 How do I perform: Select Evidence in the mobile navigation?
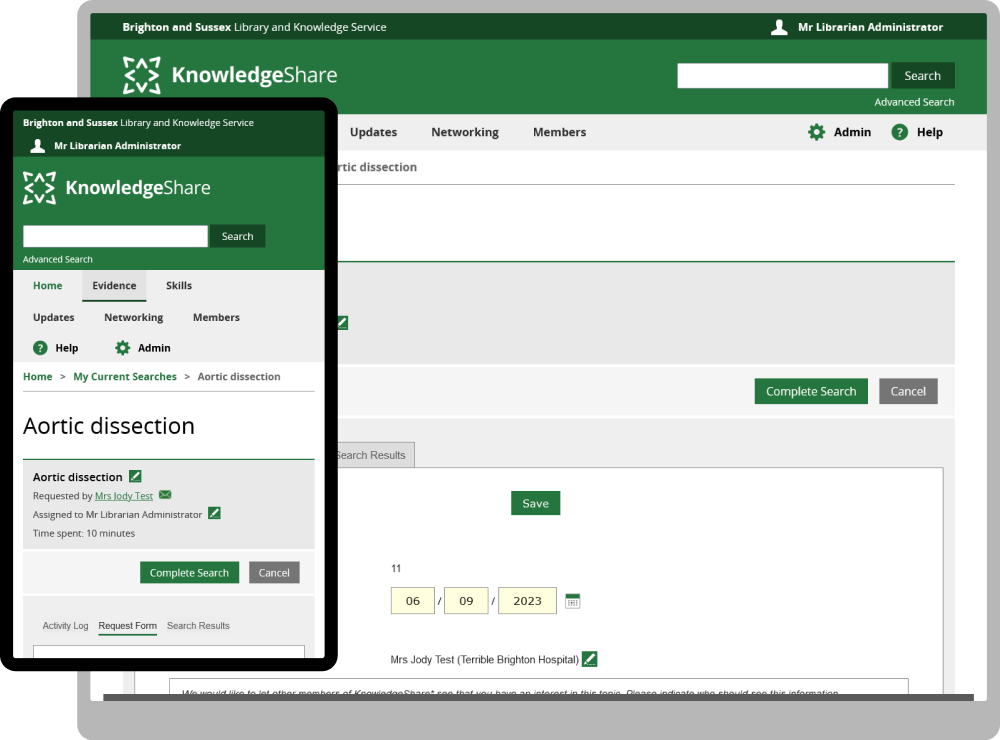click(114, 286)
